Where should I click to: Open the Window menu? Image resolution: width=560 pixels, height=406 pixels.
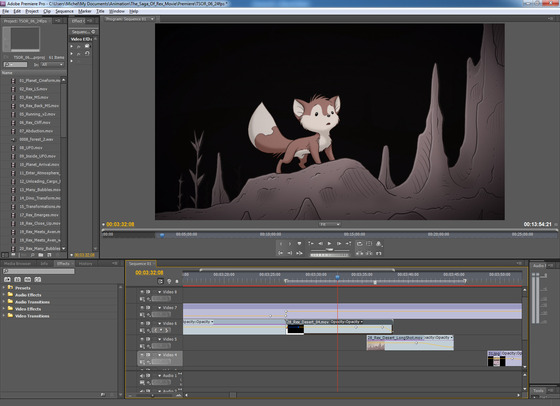pos(117,11)
